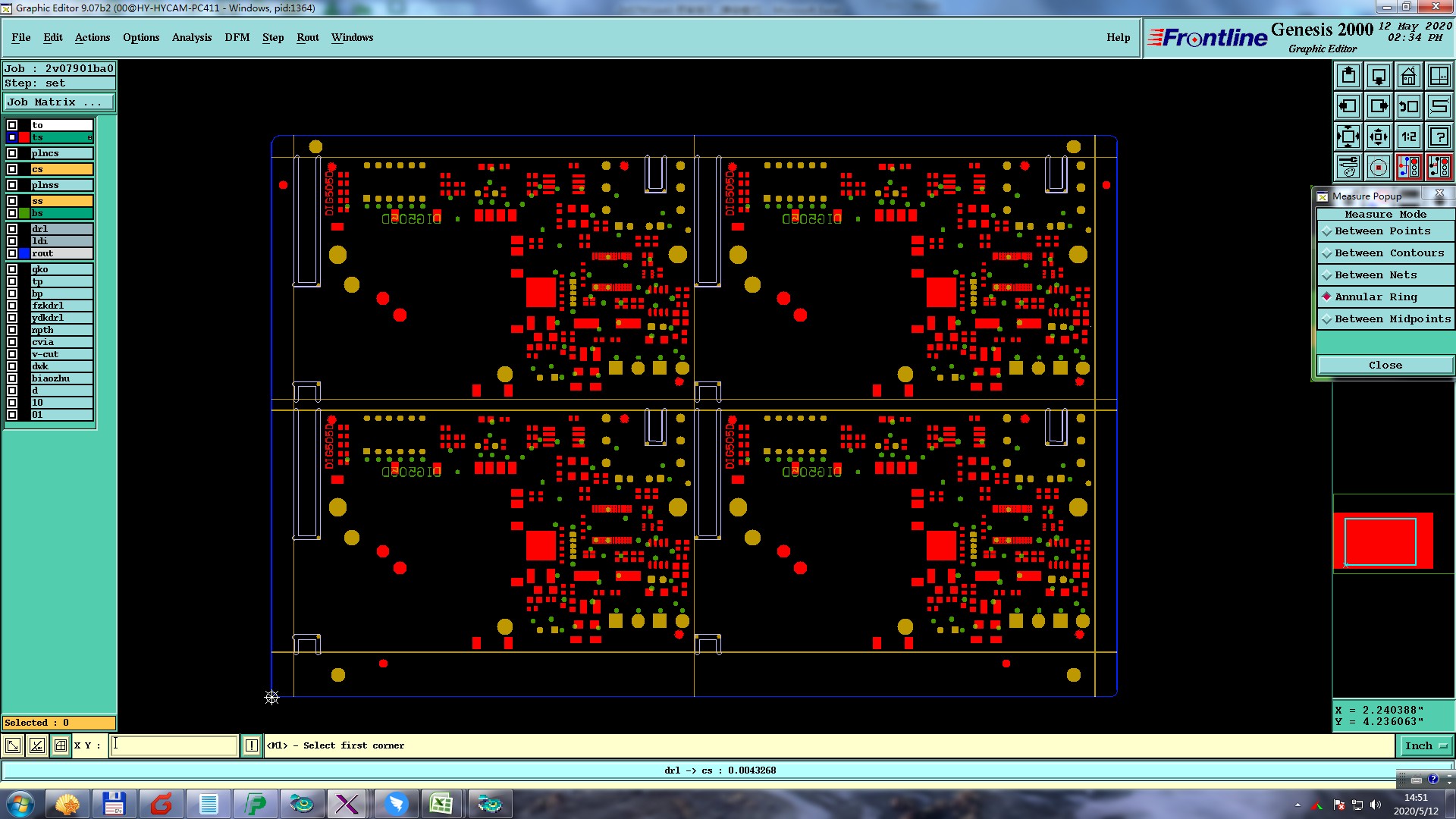Click the pan left view icon
The image size is (1456, 819).
1348,106
